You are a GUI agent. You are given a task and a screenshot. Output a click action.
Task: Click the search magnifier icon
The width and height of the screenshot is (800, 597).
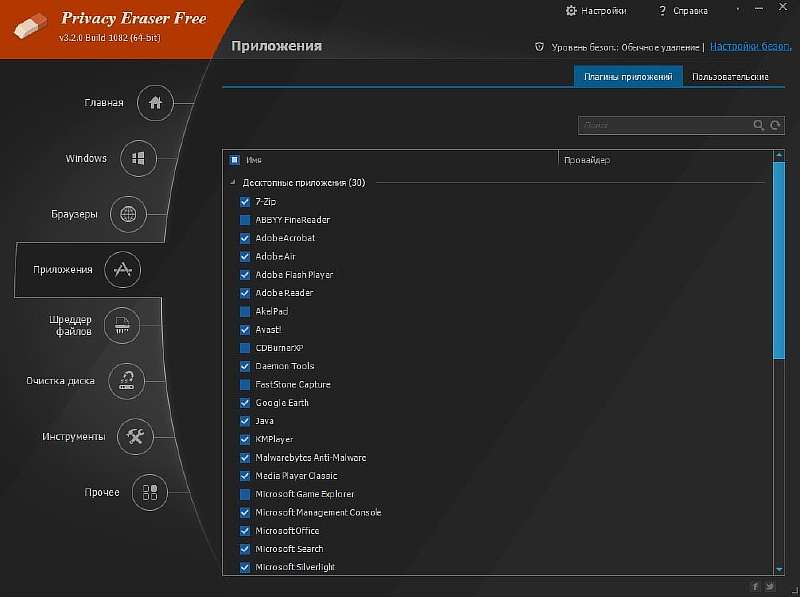[759, 126]
